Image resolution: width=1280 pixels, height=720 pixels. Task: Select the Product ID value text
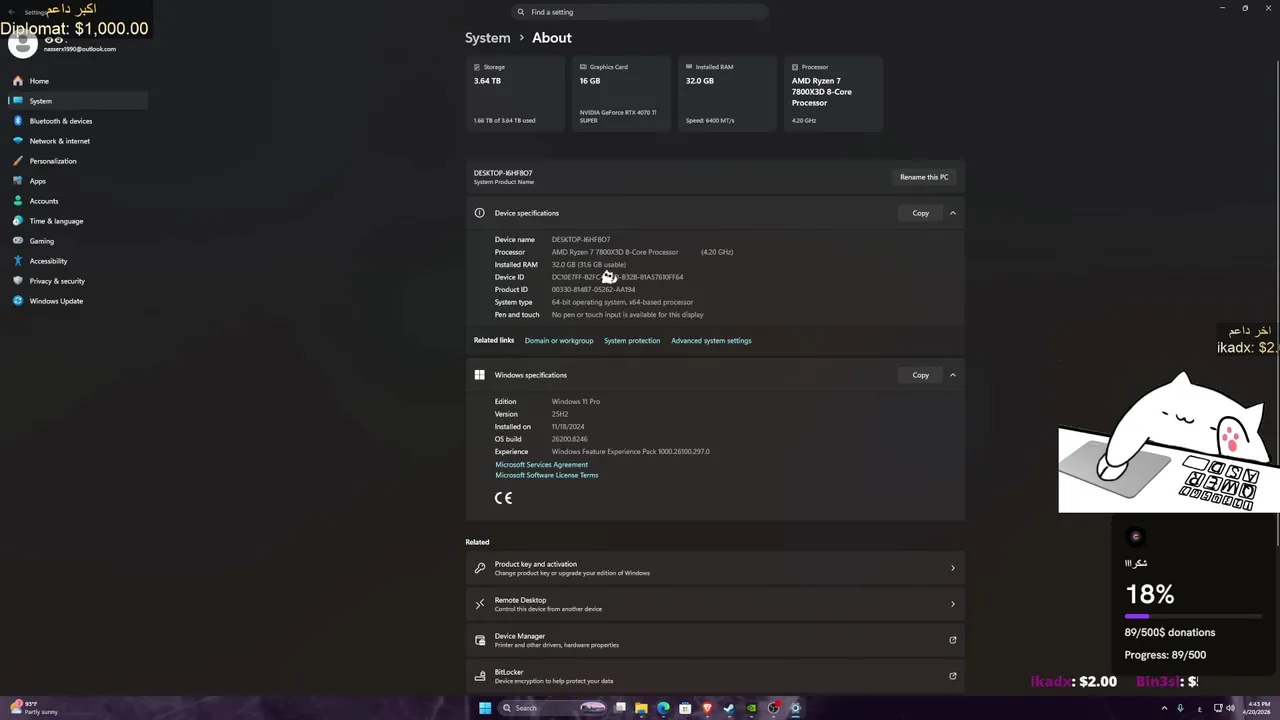tap(593, 290)
